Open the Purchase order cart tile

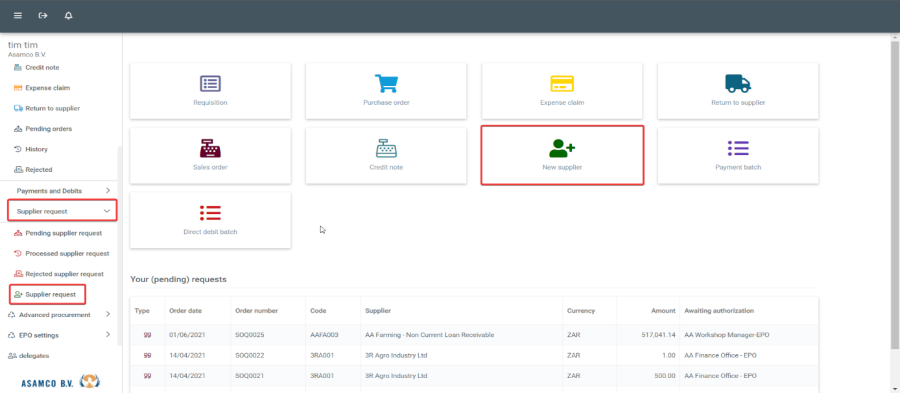pos(386,91)
